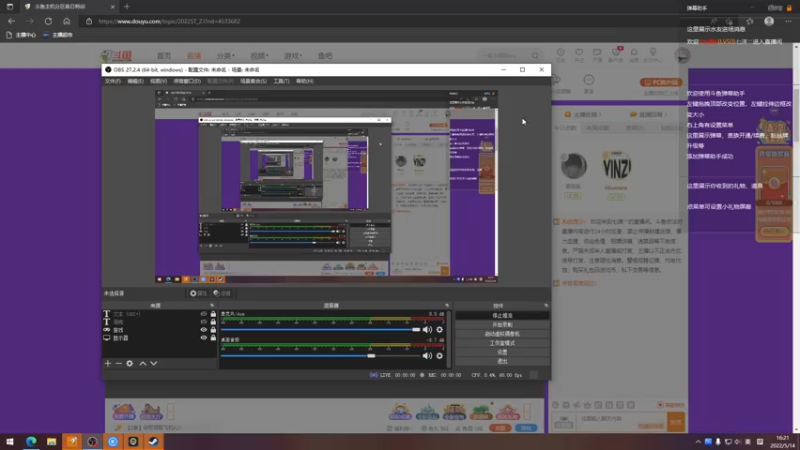Open the 帮助(H) menu in OBS
Screen dimensions: 800x450
pos(305,81)
